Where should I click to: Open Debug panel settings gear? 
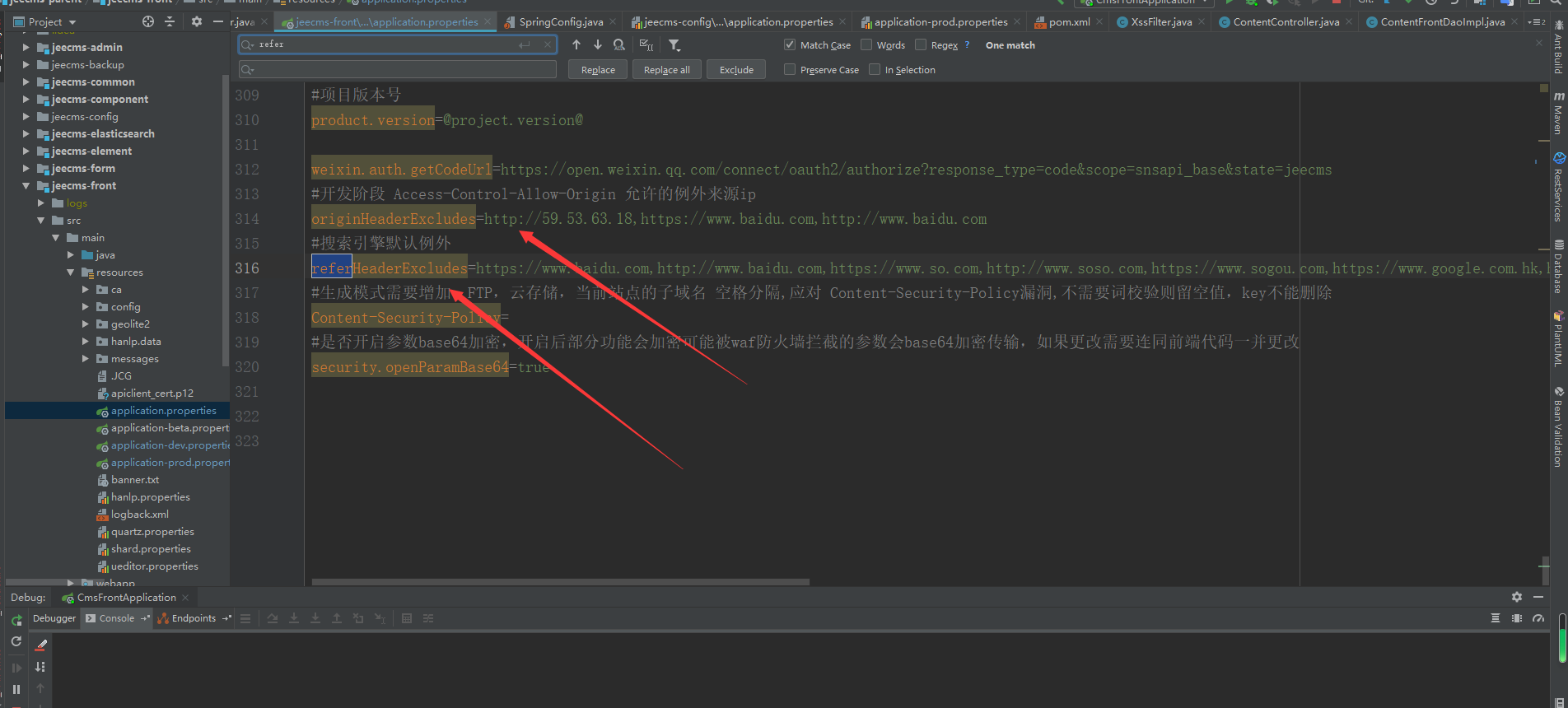pos(1516,597)
